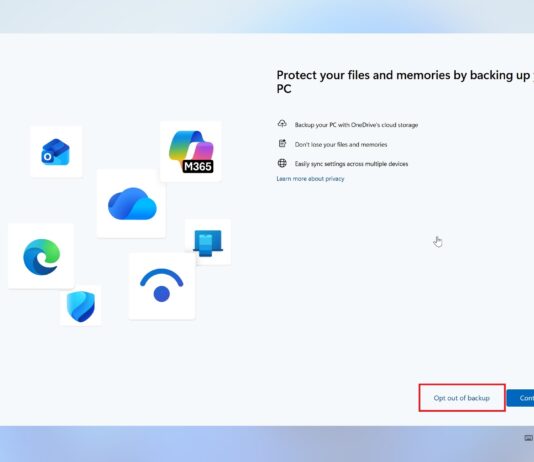Click the 'Protect your files and memories' heading
This screenshot has height=462, width=534.
pyautogui.click(x=405, y=82)
